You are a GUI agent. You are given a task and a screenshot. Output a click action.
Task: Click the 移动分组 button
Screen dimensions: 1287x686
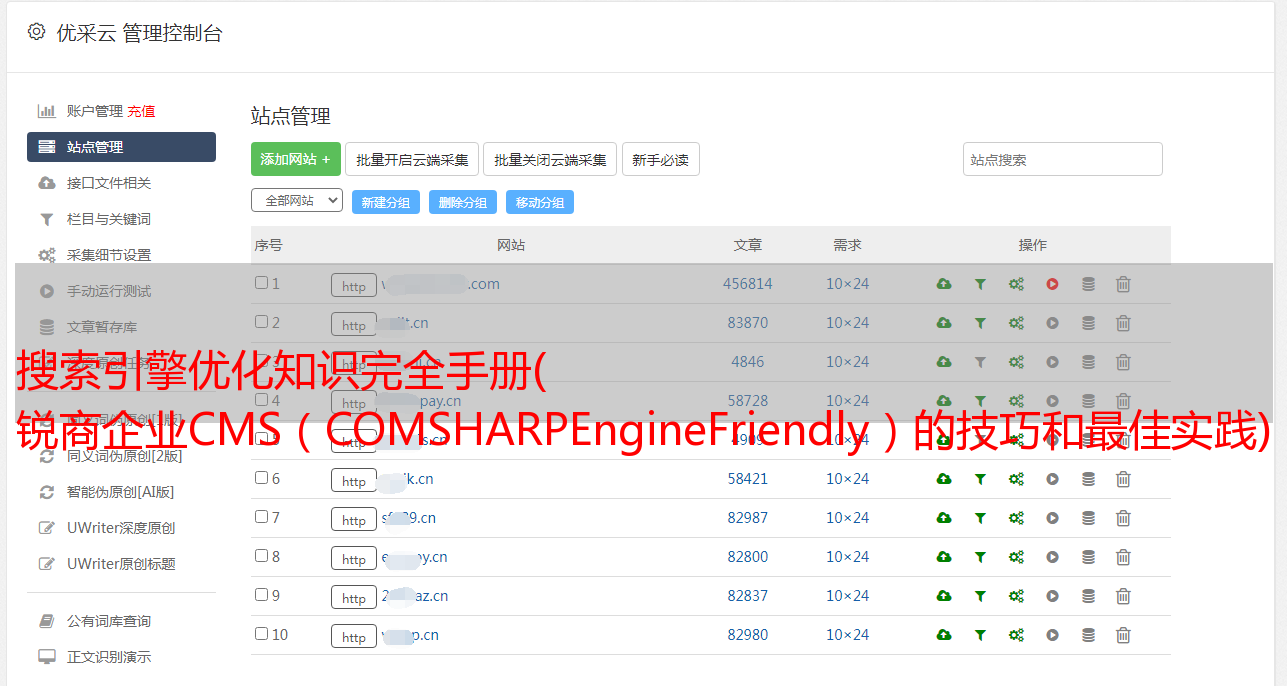pos(540,202)
